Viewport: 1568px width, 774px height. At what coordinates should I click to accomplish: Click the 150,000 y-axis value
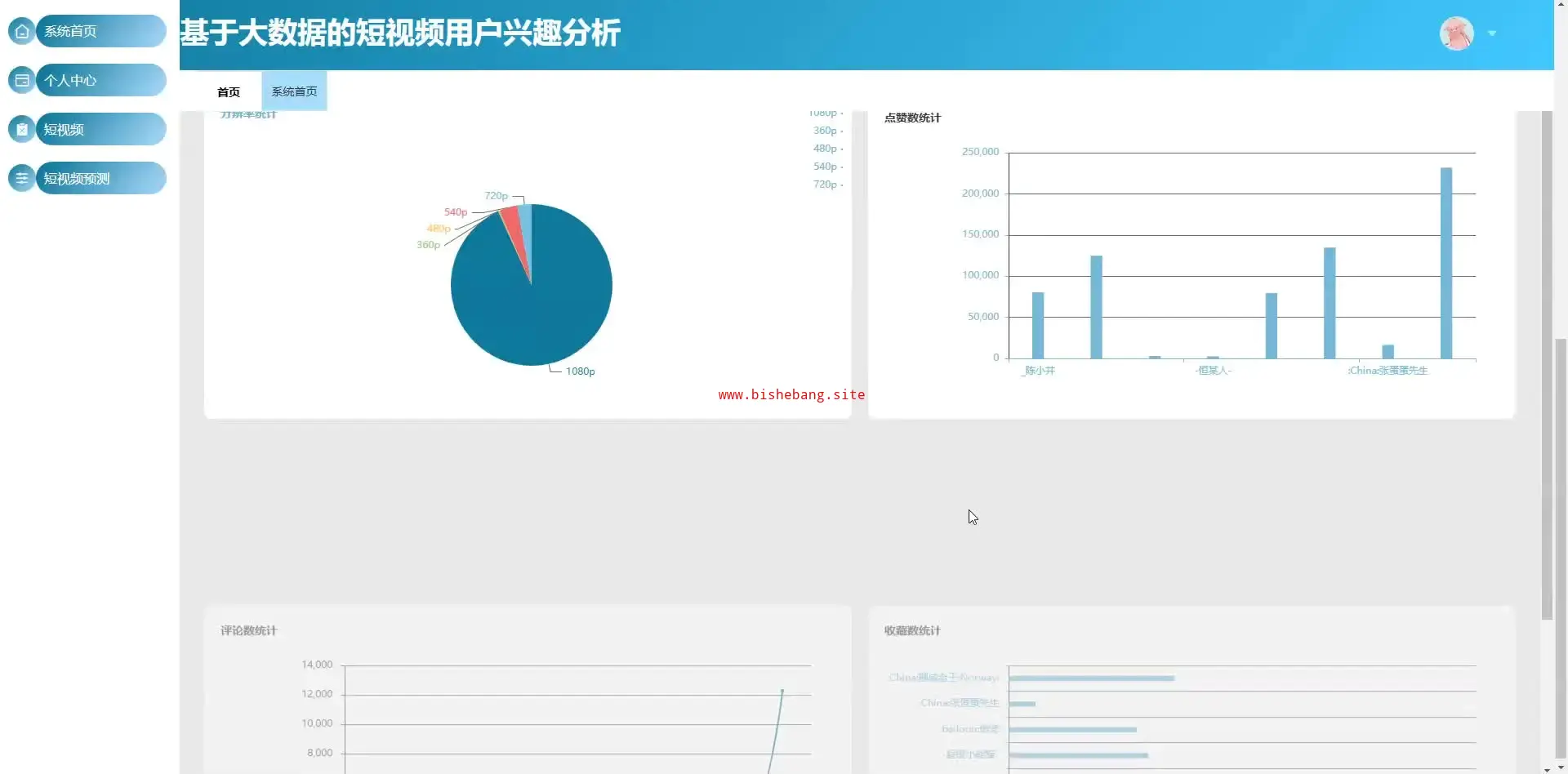[980, 234]
